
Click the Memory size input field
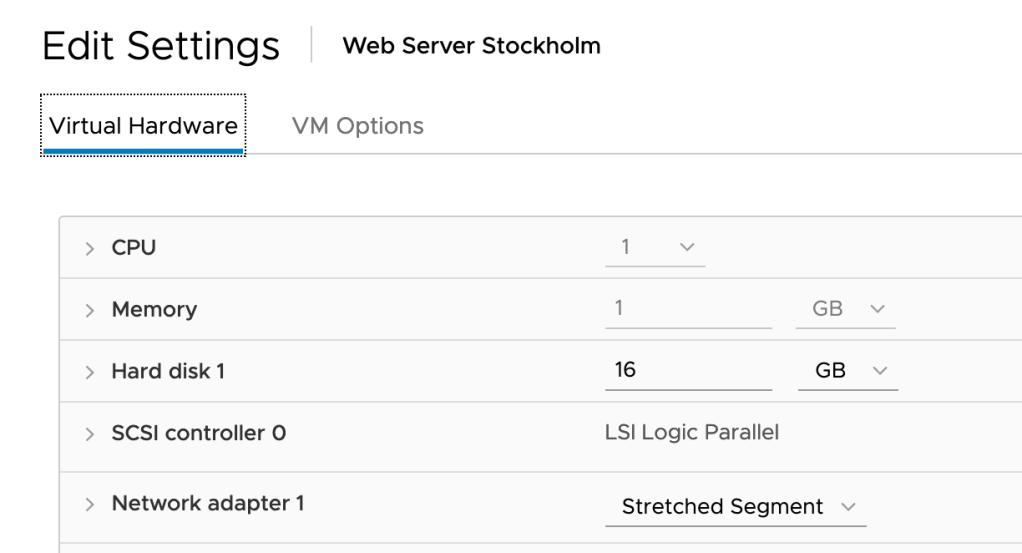(688, 309)
